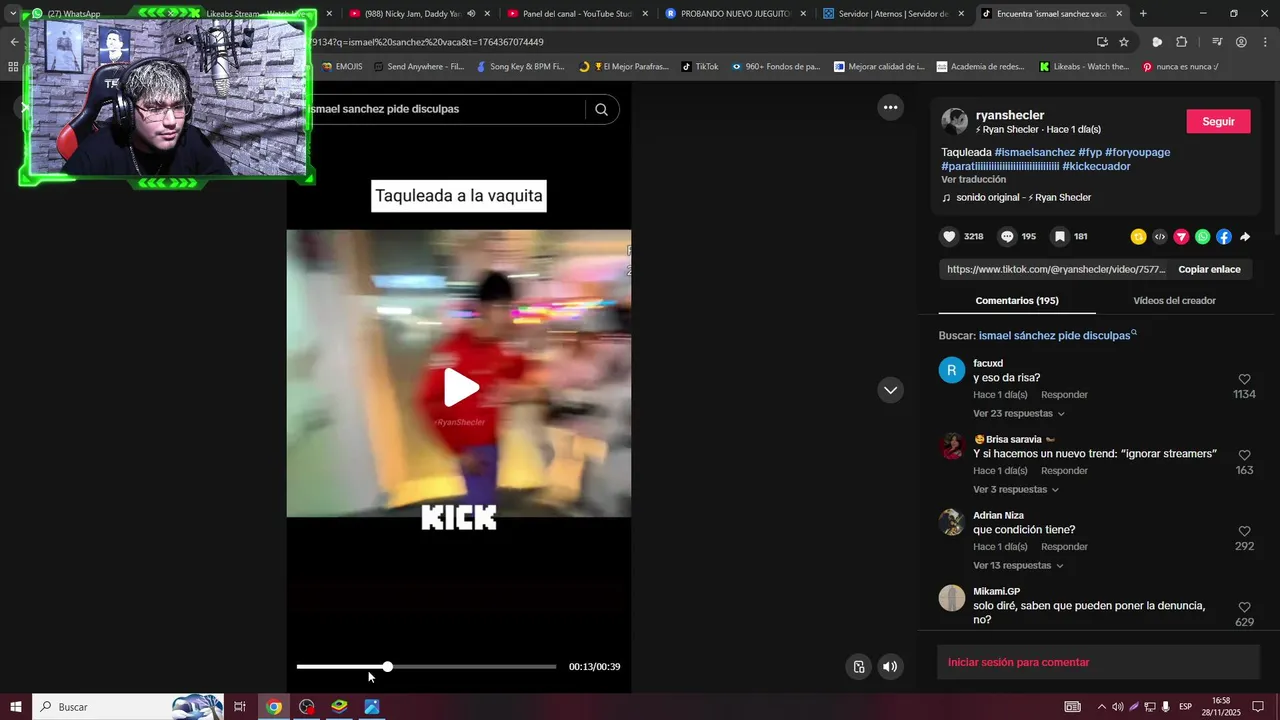1280x720 pixels.
Task: Expand Ver 23 respuestas under facuxd comment
Action: point(1019,414)
